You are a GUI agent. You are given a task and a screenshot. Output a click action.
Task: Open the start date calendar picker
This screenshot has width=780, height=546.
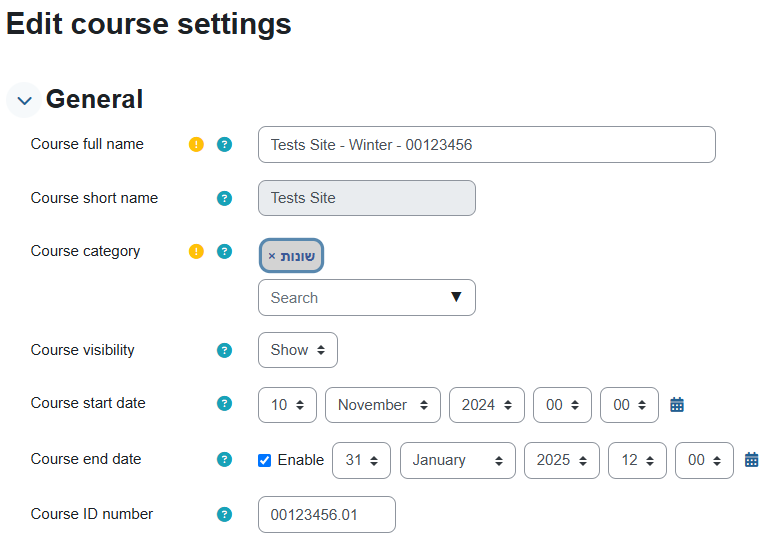pyautogui.click(x=677, y=405)
